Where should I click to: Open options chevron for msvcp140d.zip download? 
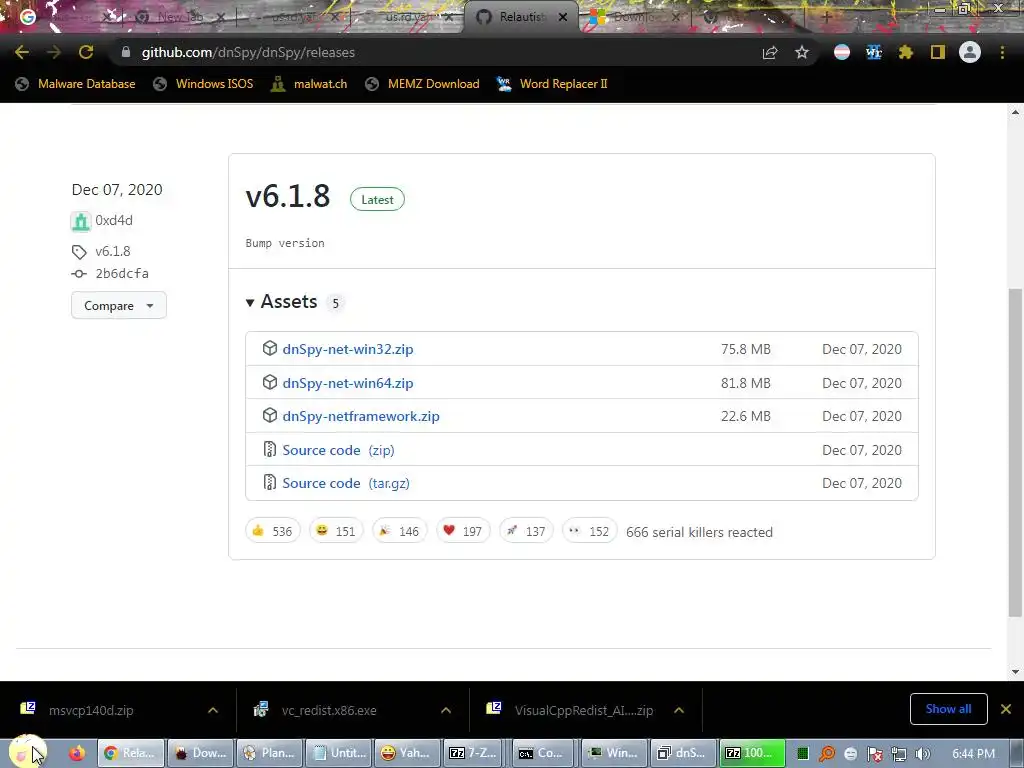click(213, 710)
